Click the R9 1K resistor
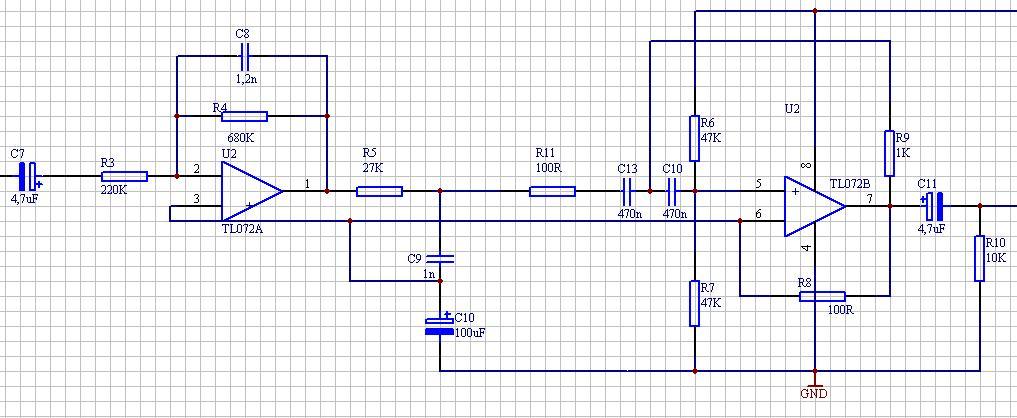This screenshot has height=418, width=1017. coord(889,153)
